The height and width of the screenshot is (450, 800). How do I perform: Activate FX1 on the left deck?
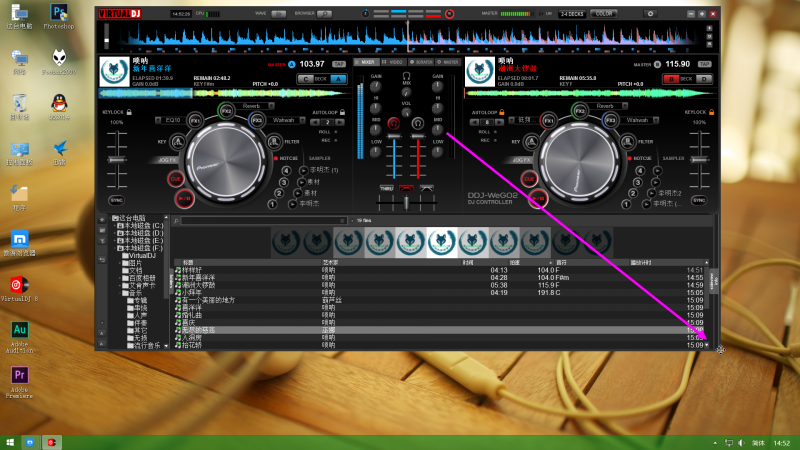(x=196, y=120)
